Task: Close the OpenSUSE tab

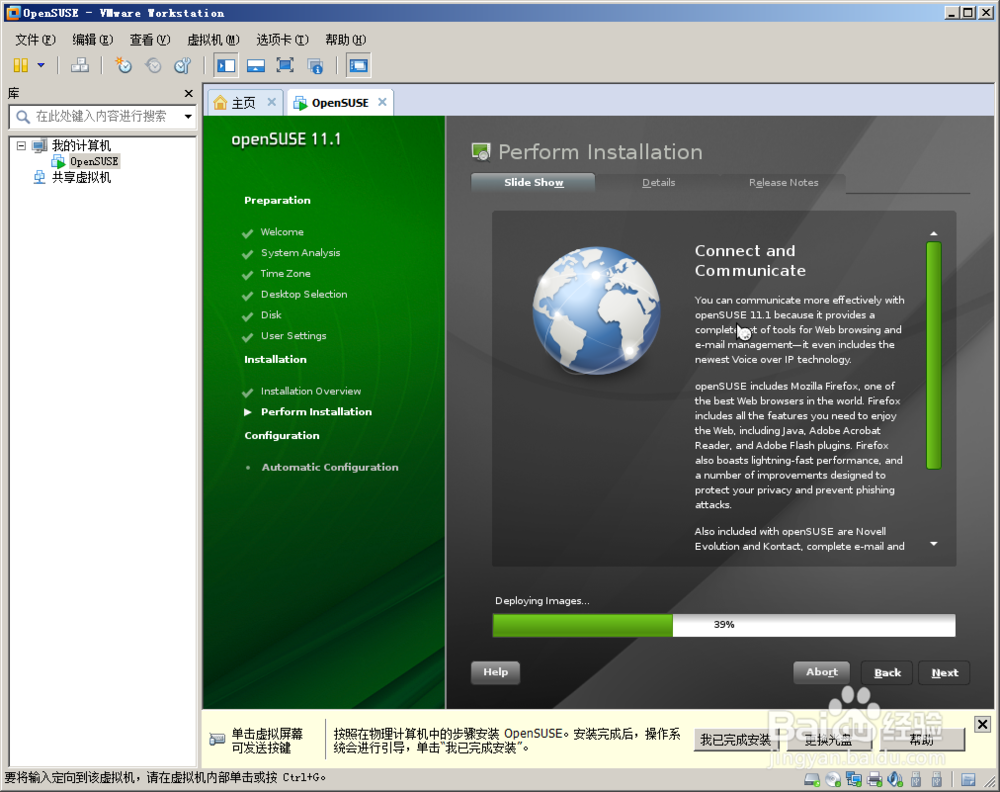Action: [382, 102]
